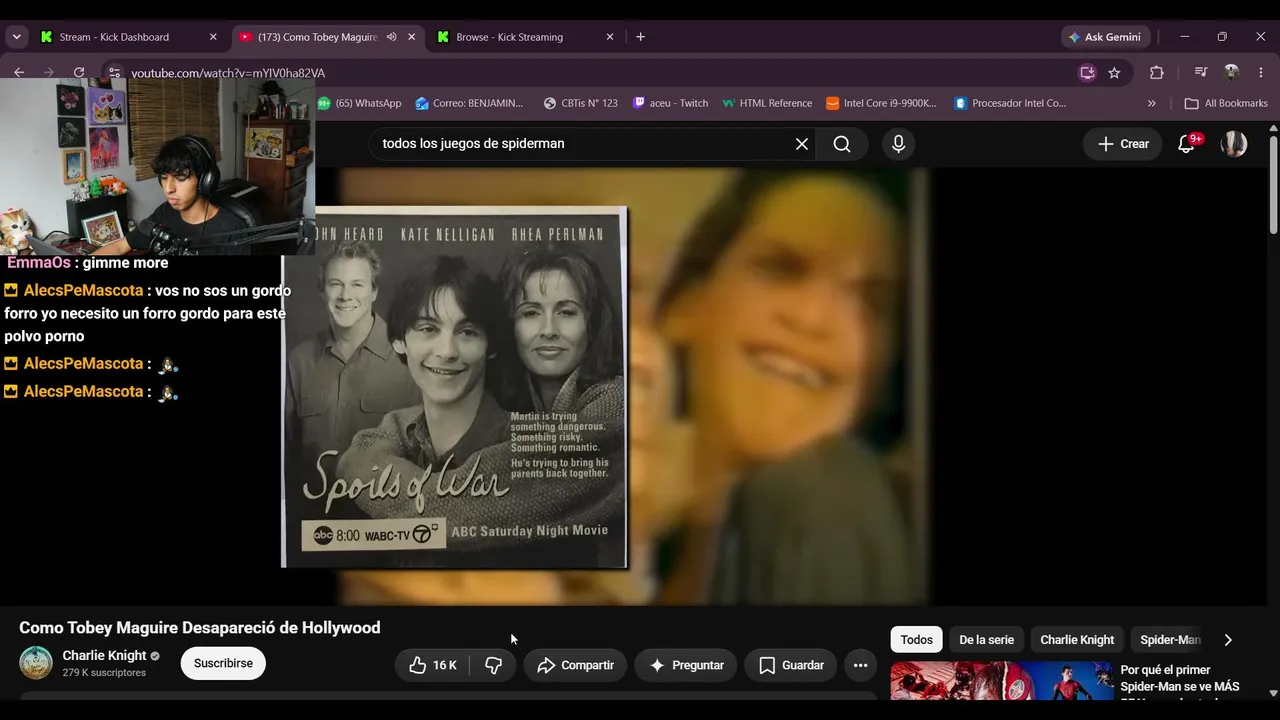Image resolution: width=1280 pixels, height=720 pixels.
Task: Submit search with the magnifying glass icon
Action: pos(842,144)
